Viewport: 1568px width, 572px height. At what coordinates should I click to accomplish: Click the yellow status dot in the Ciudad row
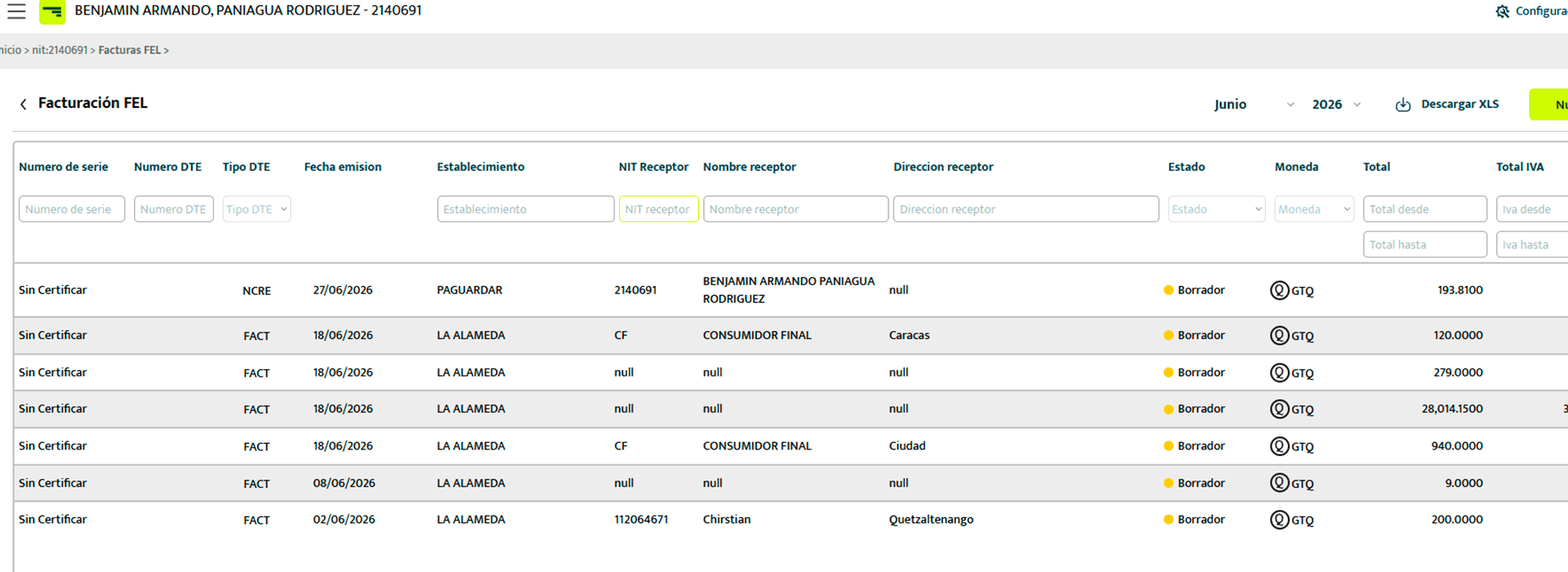[1169, 446]
